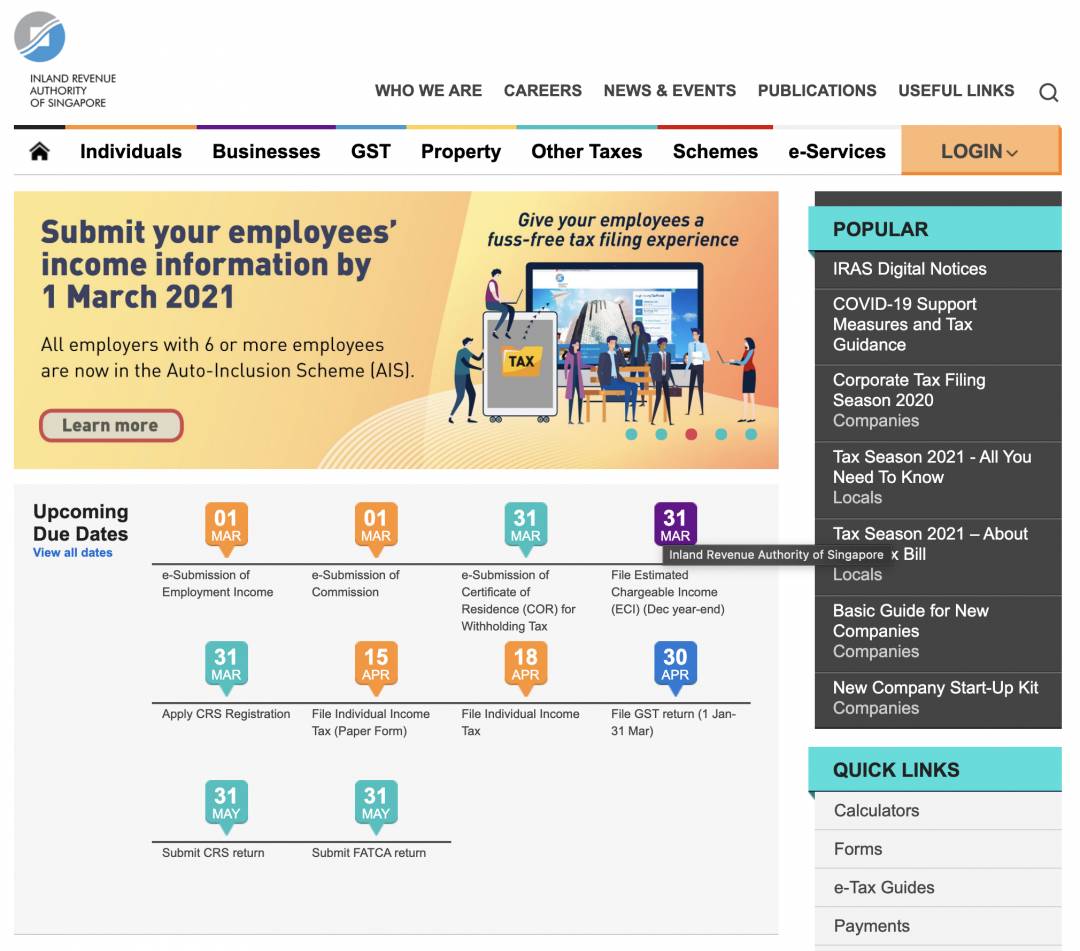Select the 18 APR date badge
This screenshot has width=1080, height=951.
coord(525,665)
